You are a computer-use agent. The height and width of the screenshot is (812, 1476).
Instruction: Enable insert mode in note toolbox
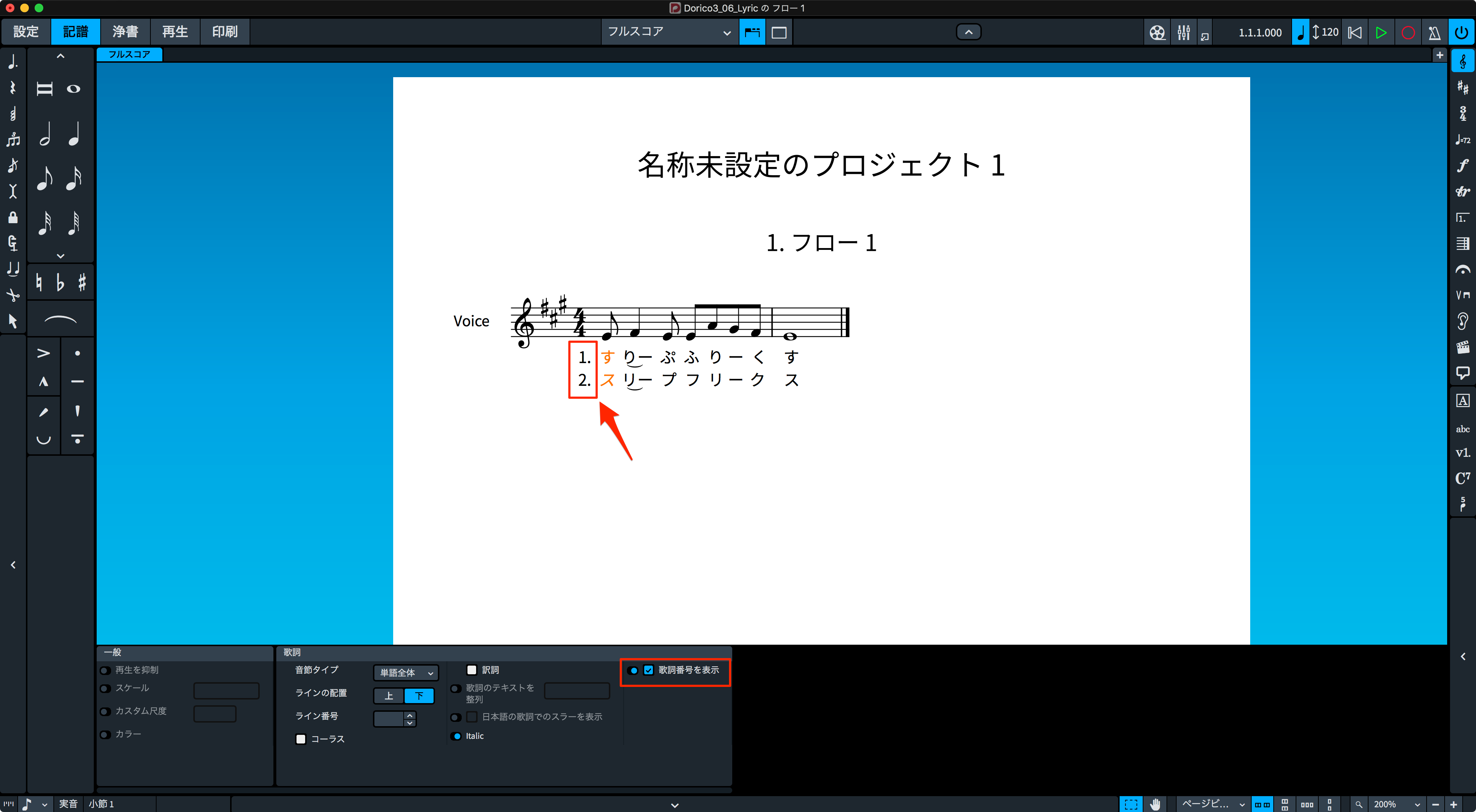[x=13, y=191]
